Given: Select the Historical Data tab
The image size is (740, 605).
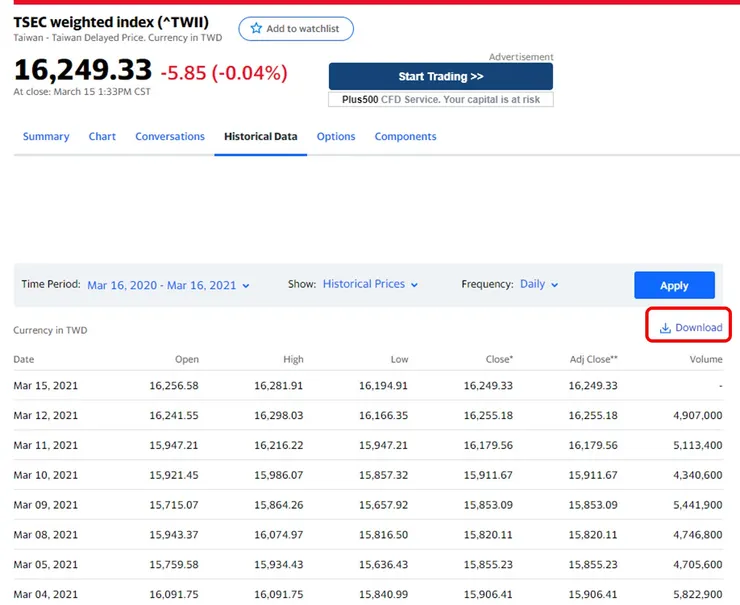Looking at the screenshot, I should tap(261, 136).
